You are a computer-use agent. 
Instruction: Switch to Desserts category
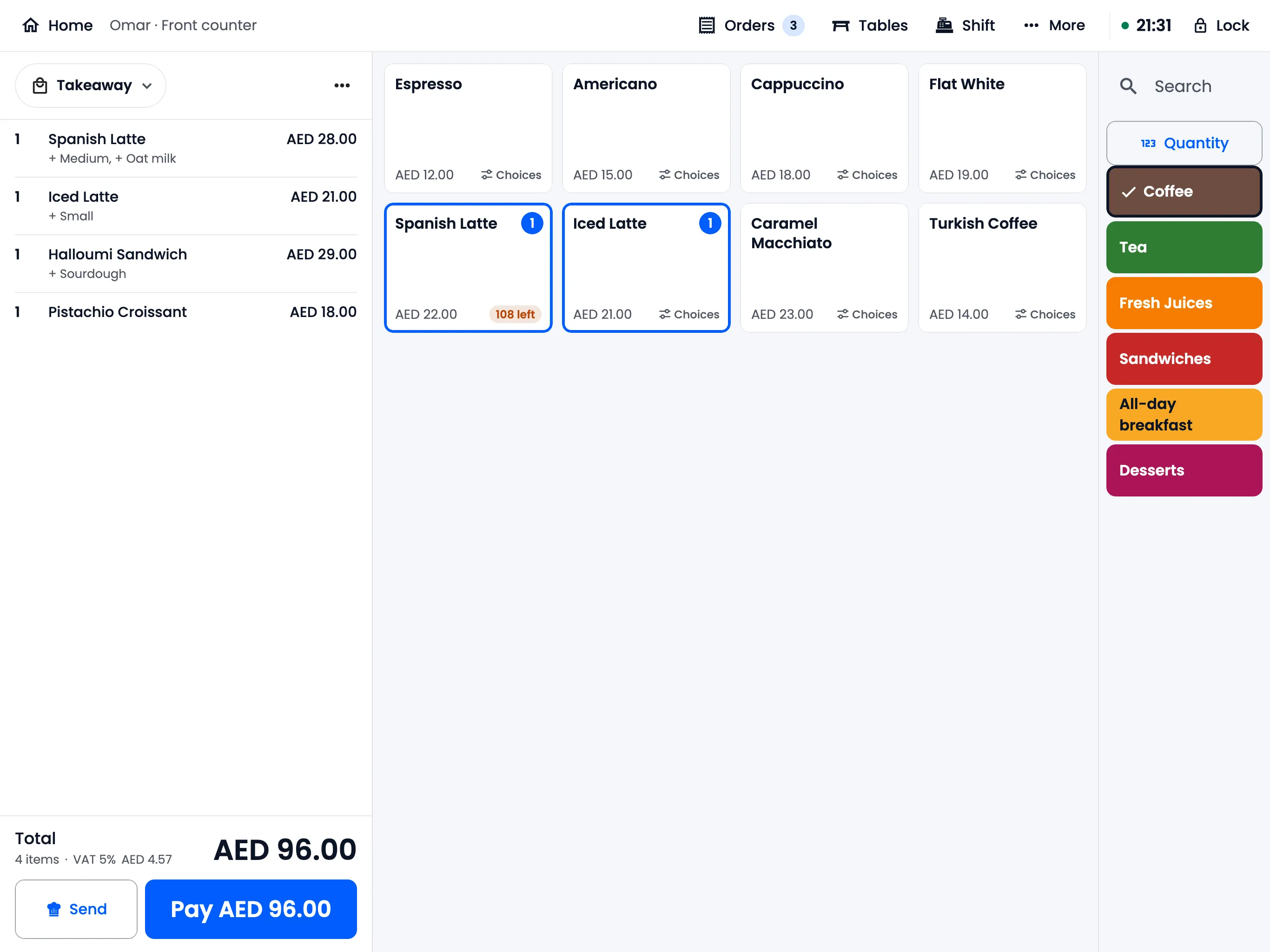[x=1184, y=470]
